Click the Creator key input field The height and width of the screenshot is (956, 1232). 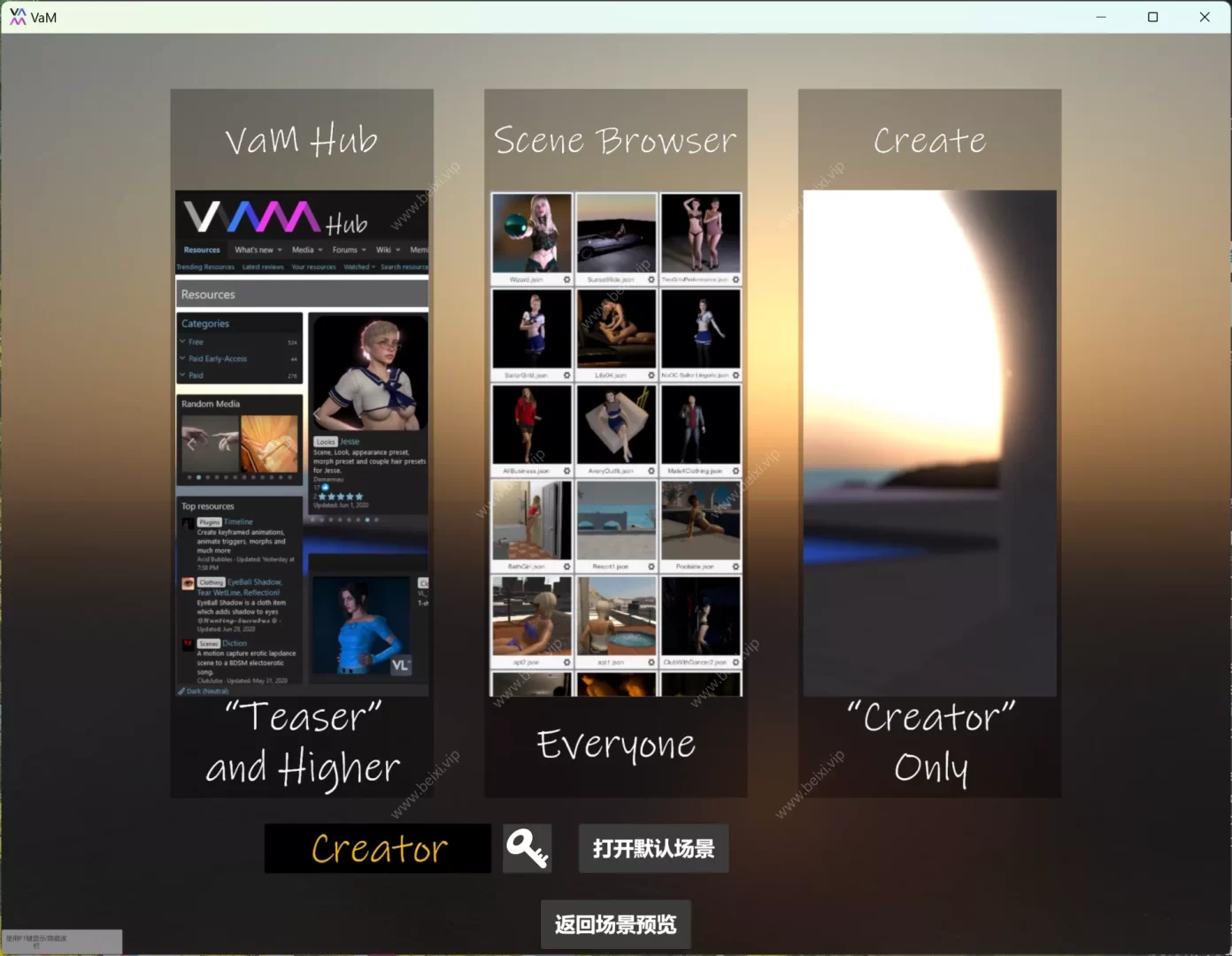point(378,849)
